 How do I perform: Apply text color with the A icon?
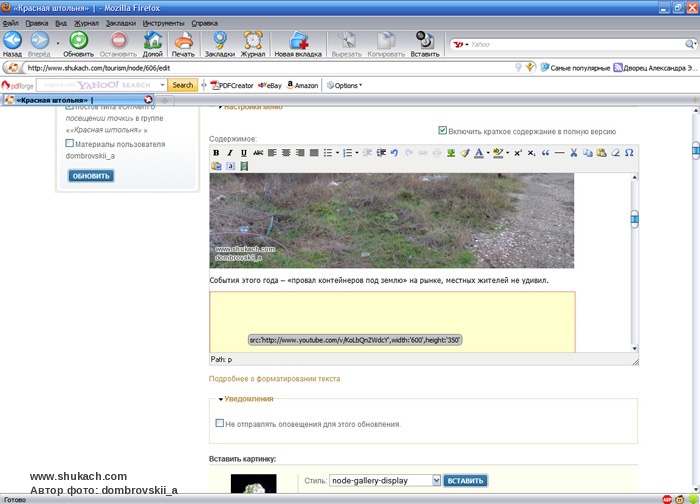[x=479, y=153]
